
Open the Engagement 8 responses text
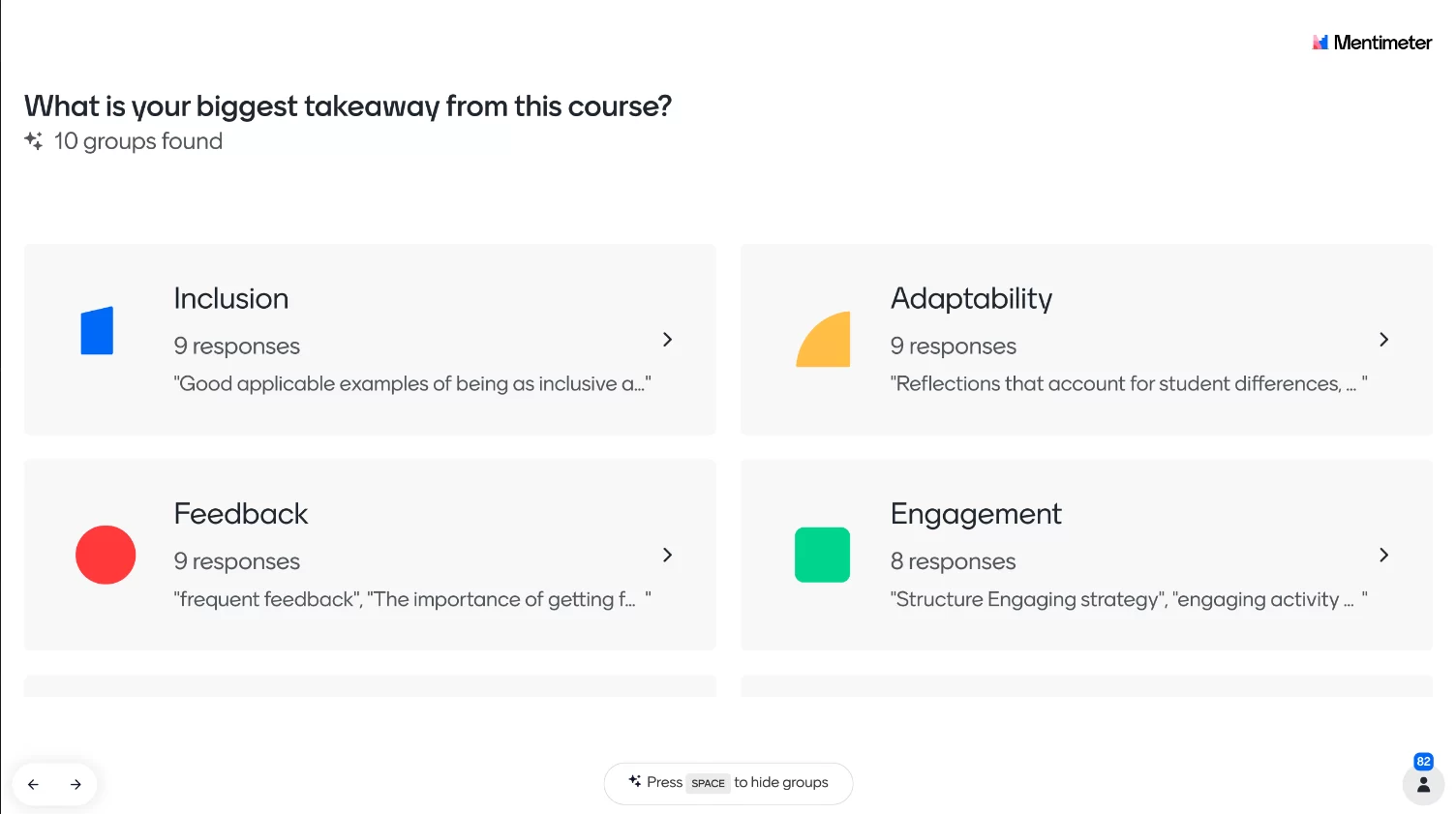click(x=953, y=561)
